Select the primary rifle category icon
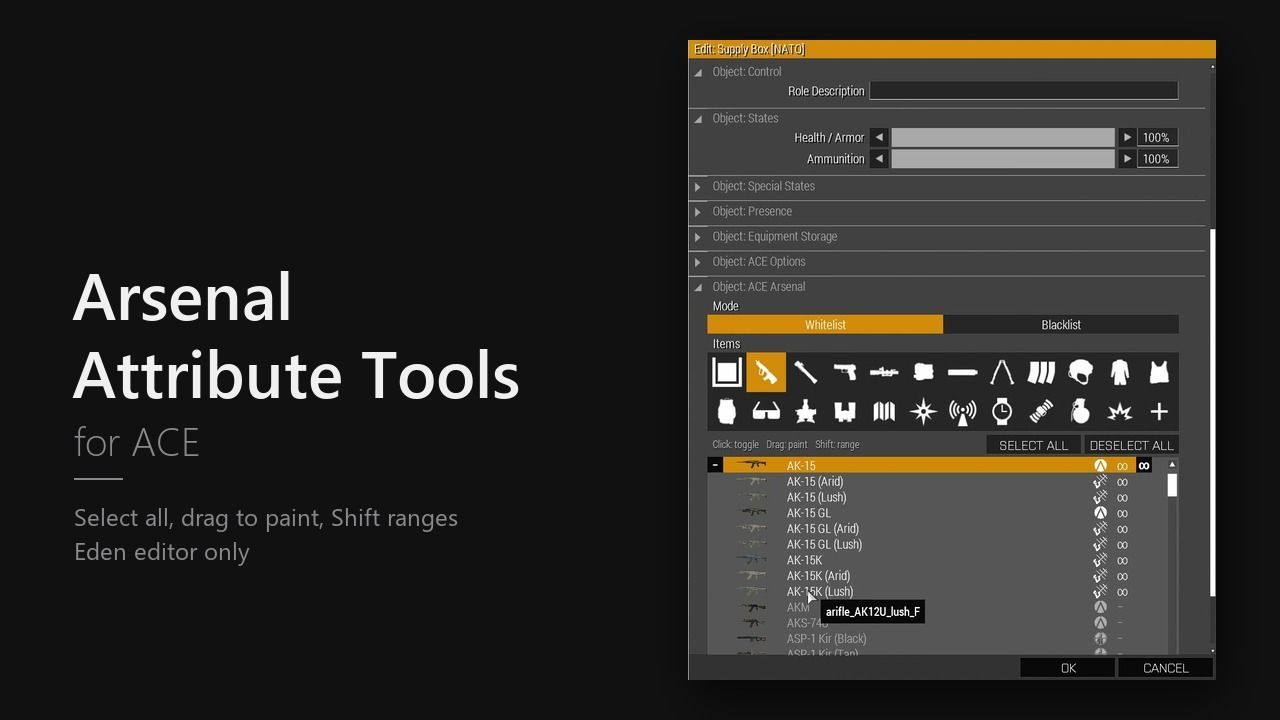This screenshot has height=720, width=1280. coord(766,373)
